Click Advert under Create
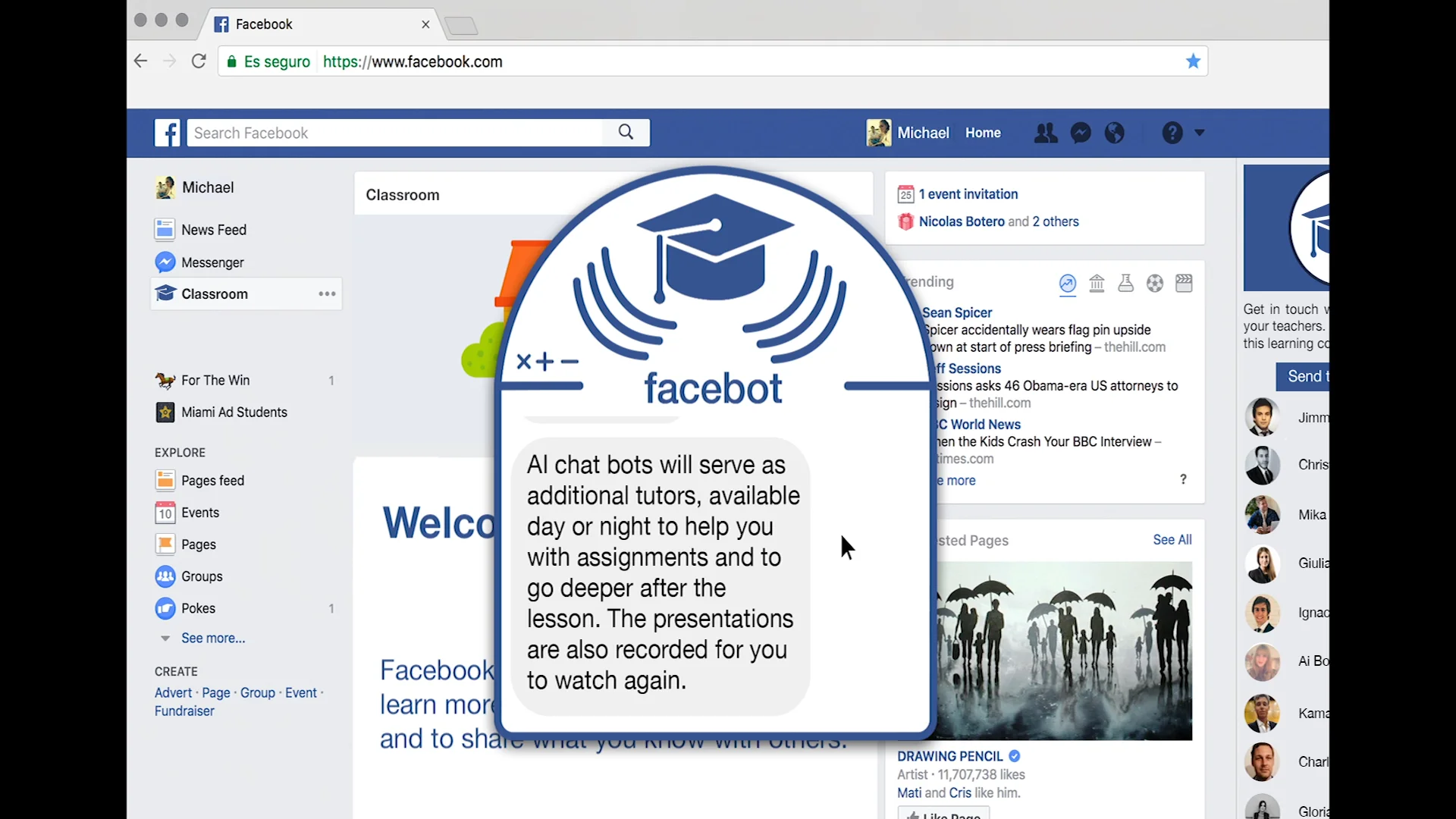 pyautogui.click(x=174, y=693)
